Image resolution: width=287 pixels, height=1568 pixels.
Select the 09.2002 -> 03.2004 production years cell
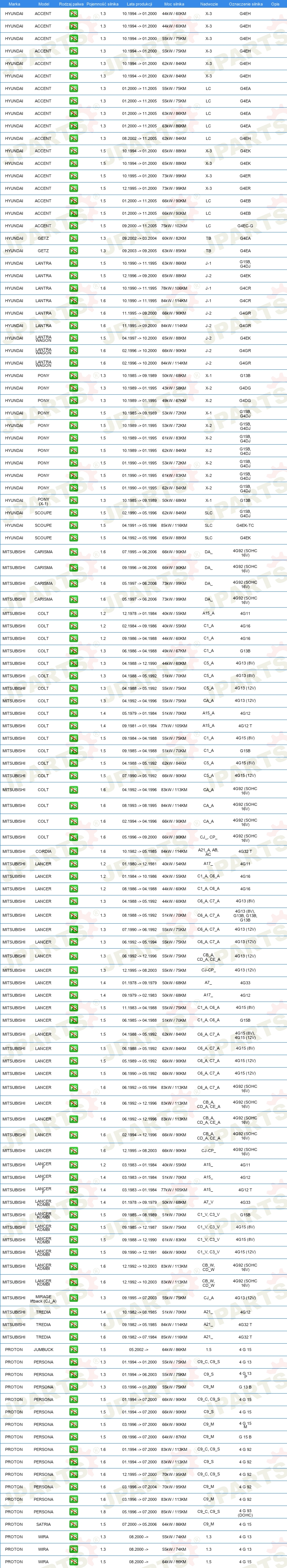coord(139,239)
